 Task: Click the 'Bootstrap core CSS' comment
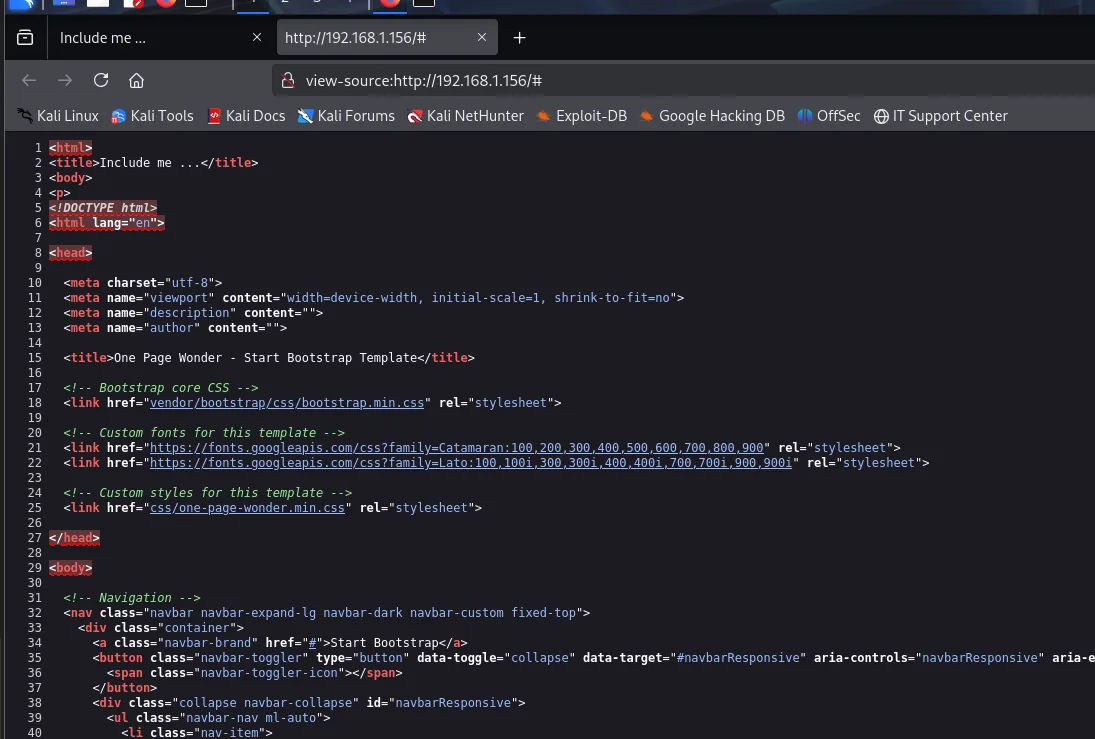(x=161, y=388)
